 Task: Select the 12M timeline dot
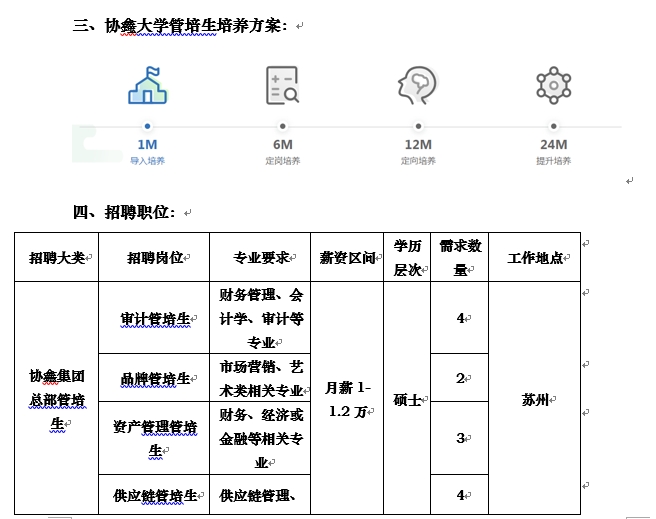(x=418, y=126)
